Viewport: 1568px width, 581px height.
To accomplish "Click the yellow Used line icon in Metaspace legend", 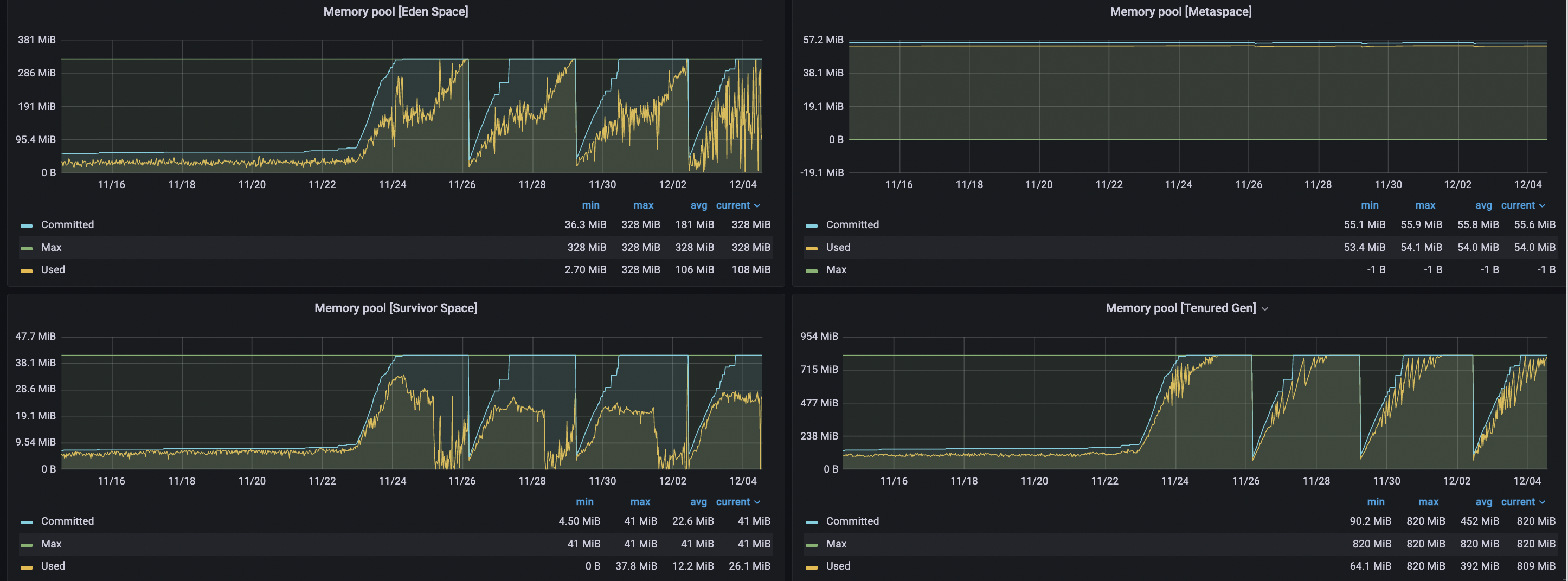I will pyautogui.click(x=812, y=247).
